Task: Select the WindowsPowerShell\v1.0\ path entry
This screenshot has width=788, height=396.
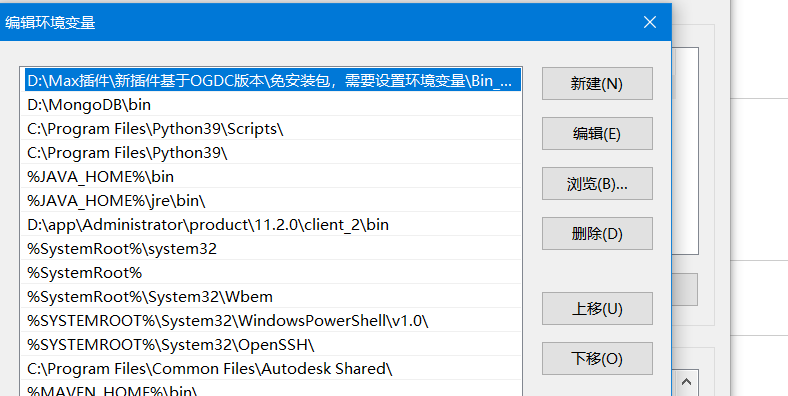Action: tap(271, 321)
